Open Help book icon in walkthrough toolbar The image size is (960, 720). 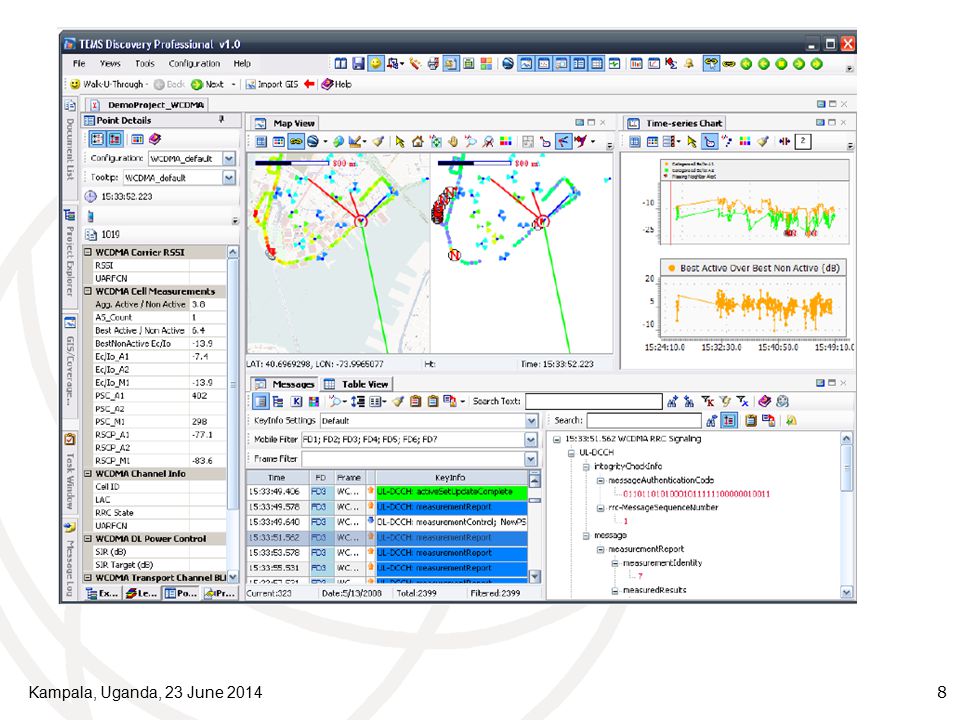click(328, 84)
